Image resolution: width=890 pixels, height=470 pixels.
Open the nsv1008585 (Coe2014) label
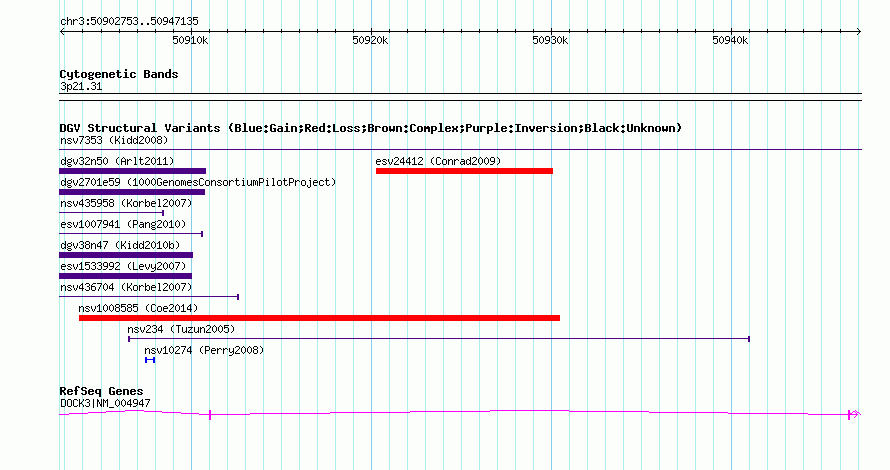138,308
